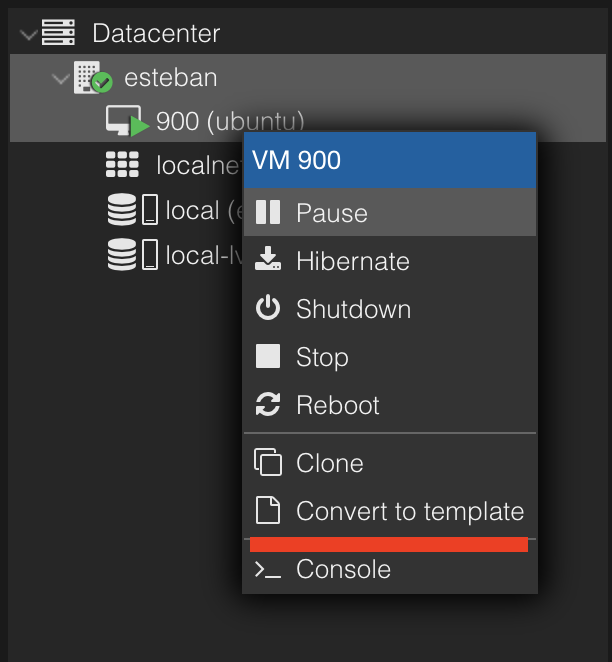Choose Hibernate from the context menu
Screen dimensions: 612x662
pyautogui.click(x=390, y=260)
